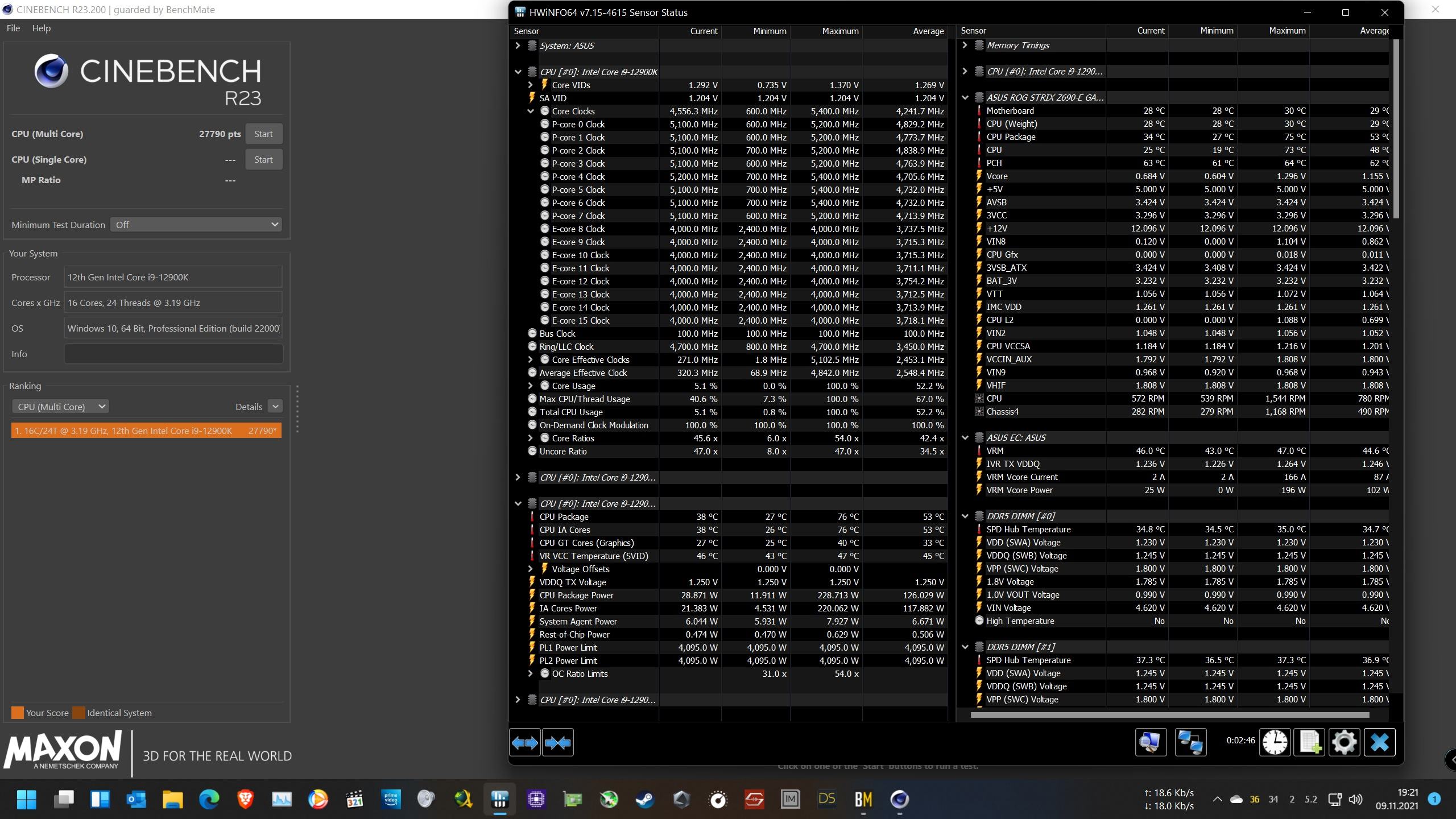Open CPU (Multi Core) ranking dropdown
1456x819 pixels.
(x=60, y=407)
